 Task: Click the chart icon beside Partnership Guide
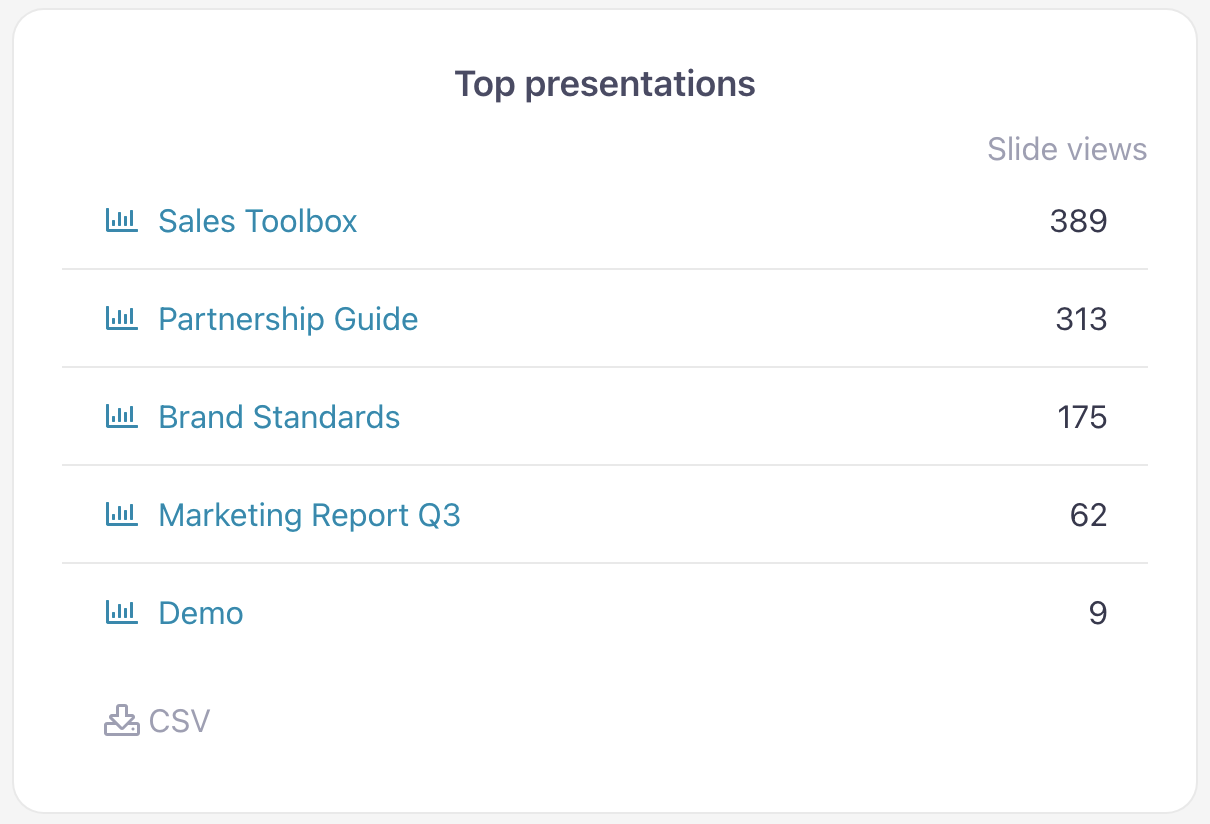[121, 319]
